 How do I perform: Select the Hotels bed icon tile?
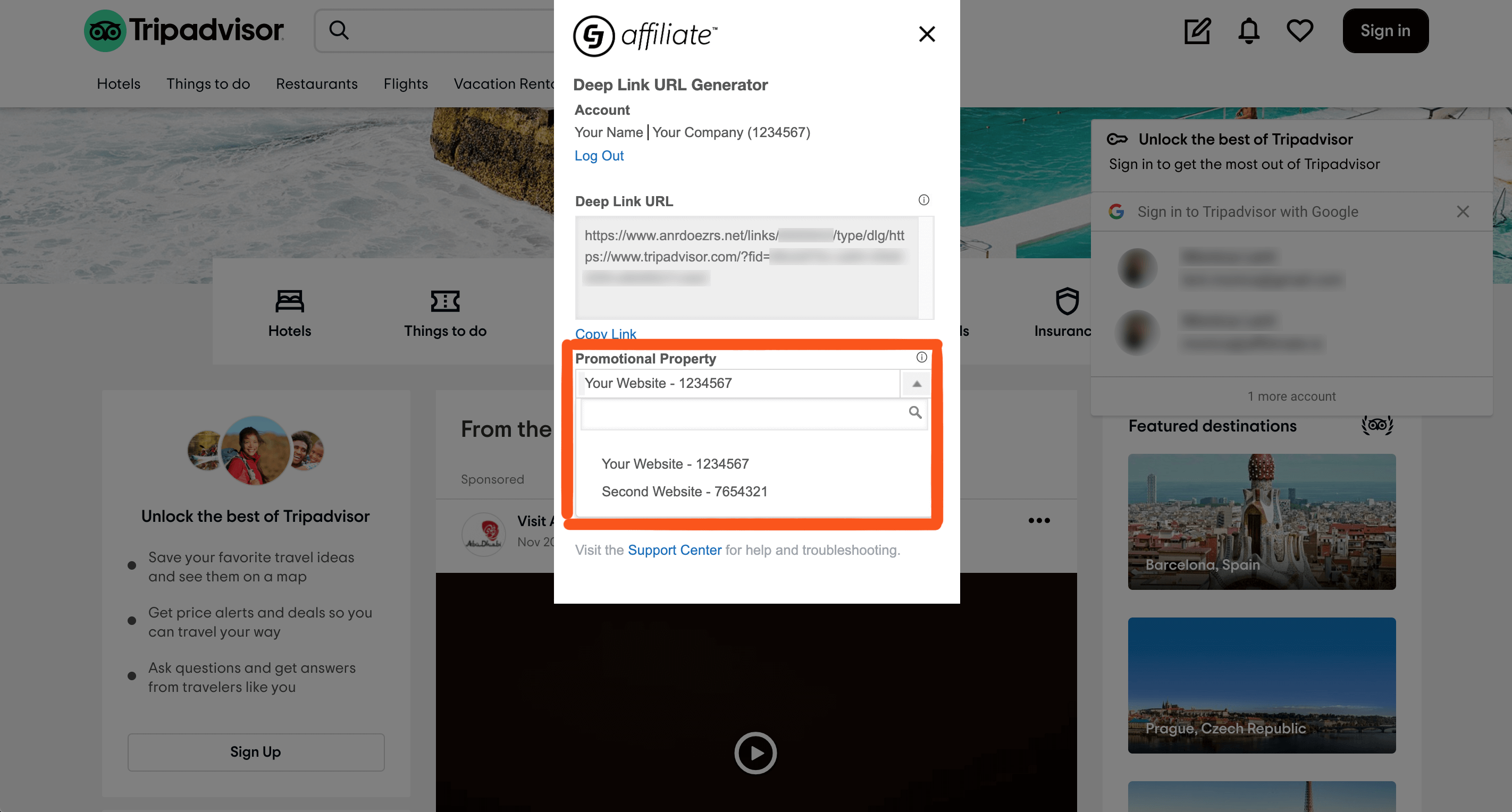coord(289,314)
